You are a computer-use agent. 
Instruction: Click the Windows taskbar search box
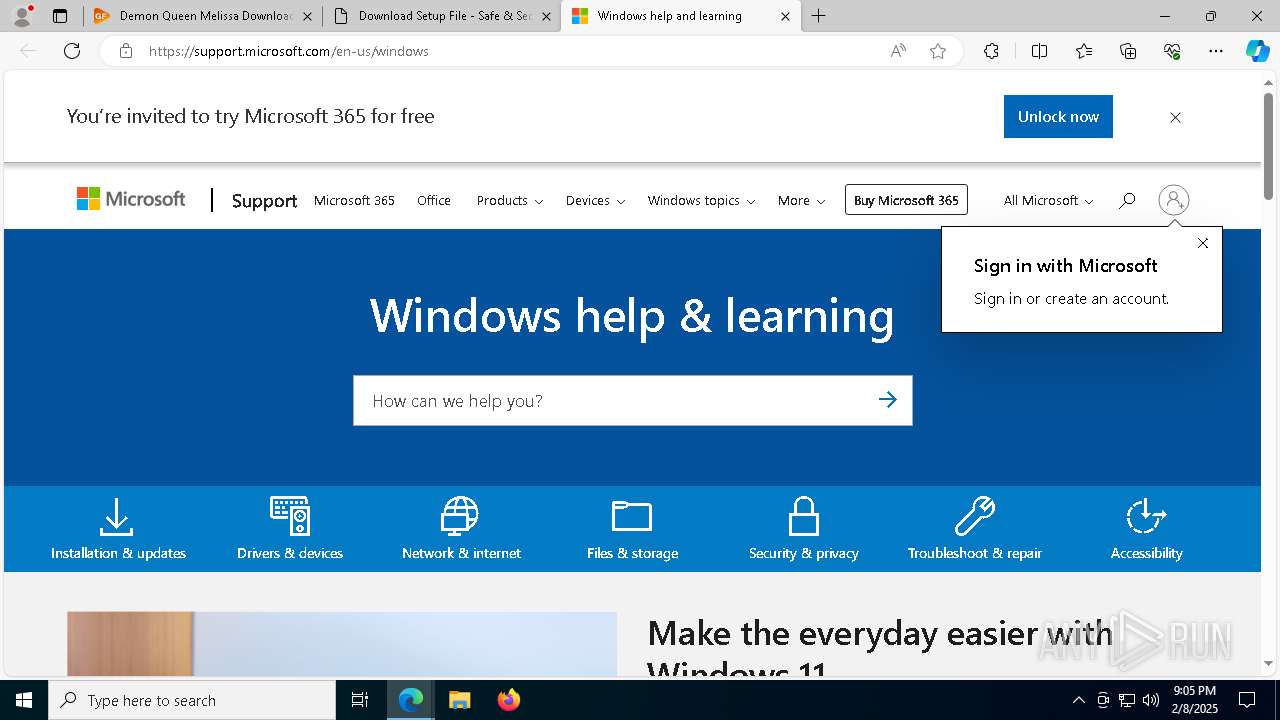tap(192, 700)
